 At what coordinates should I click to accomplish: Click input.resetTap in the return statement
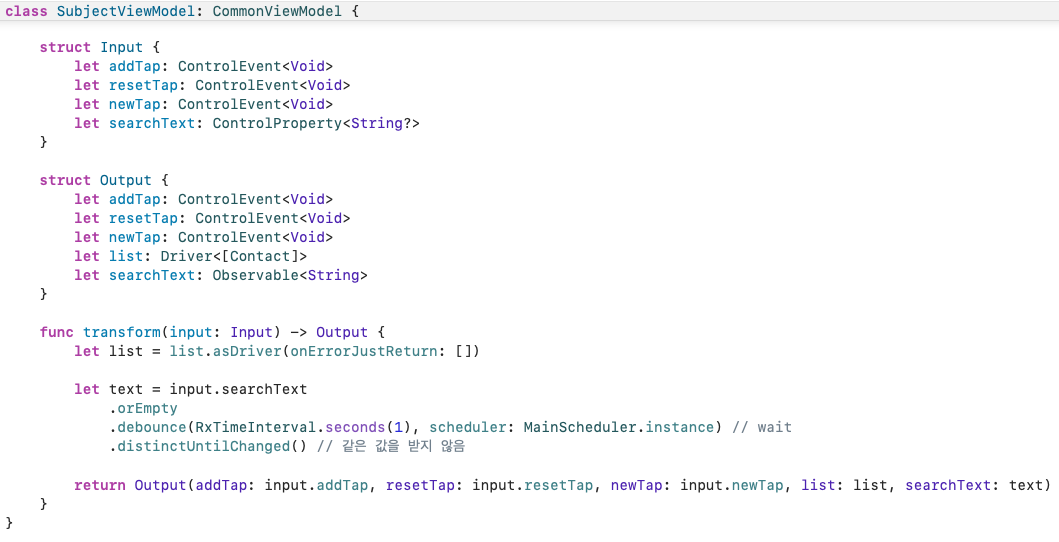(533, 485)
